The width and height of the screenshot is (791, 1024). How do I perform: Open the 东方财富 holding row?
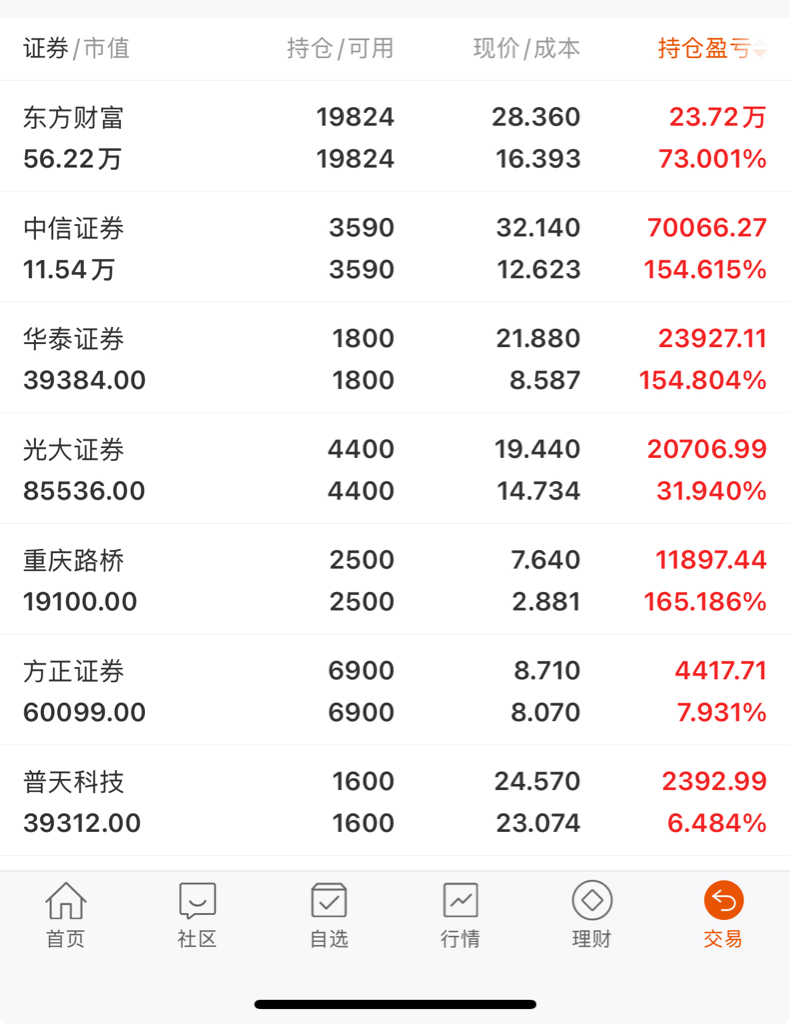point(395,137)
